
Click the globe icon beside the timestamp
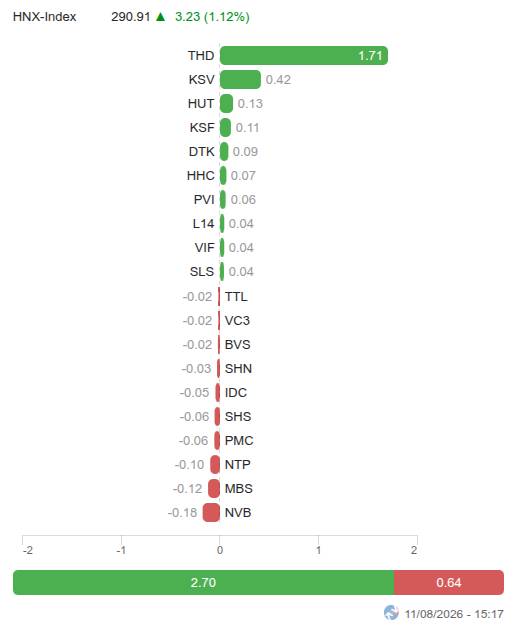(x=391, y=613)
